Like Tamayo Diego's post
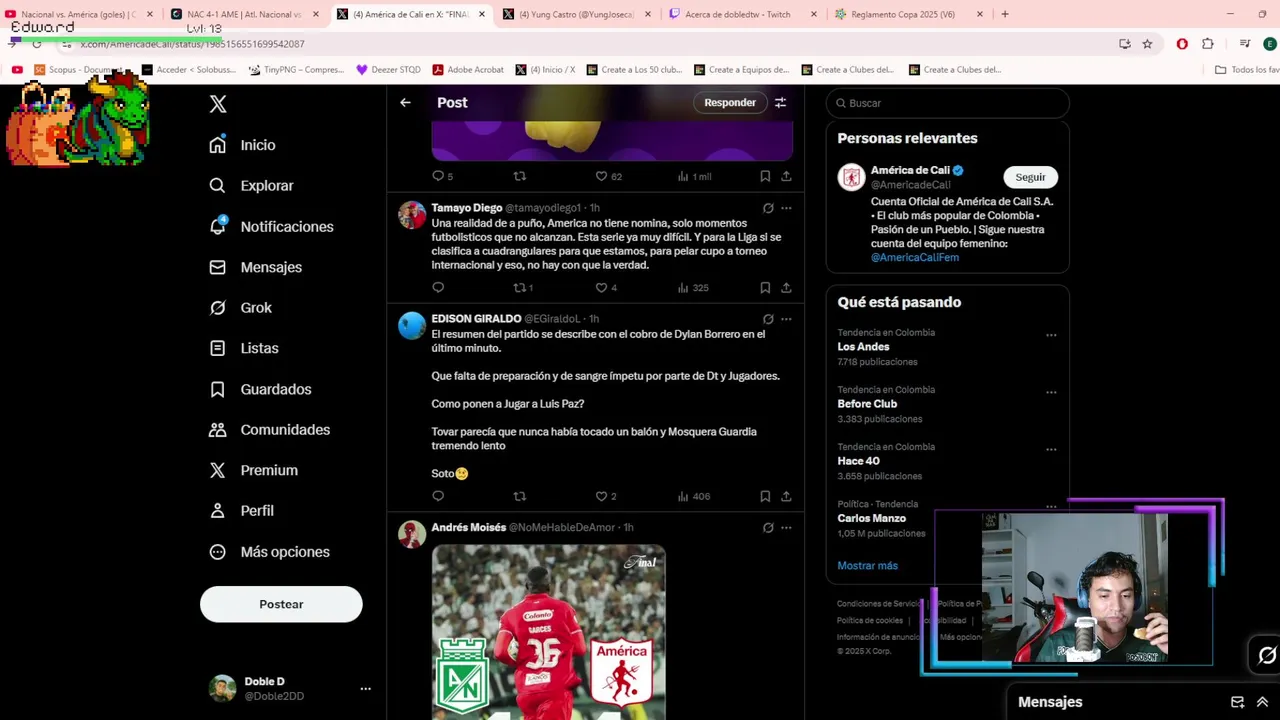This screenshot has height=720, width=1280. coord(602,287)
